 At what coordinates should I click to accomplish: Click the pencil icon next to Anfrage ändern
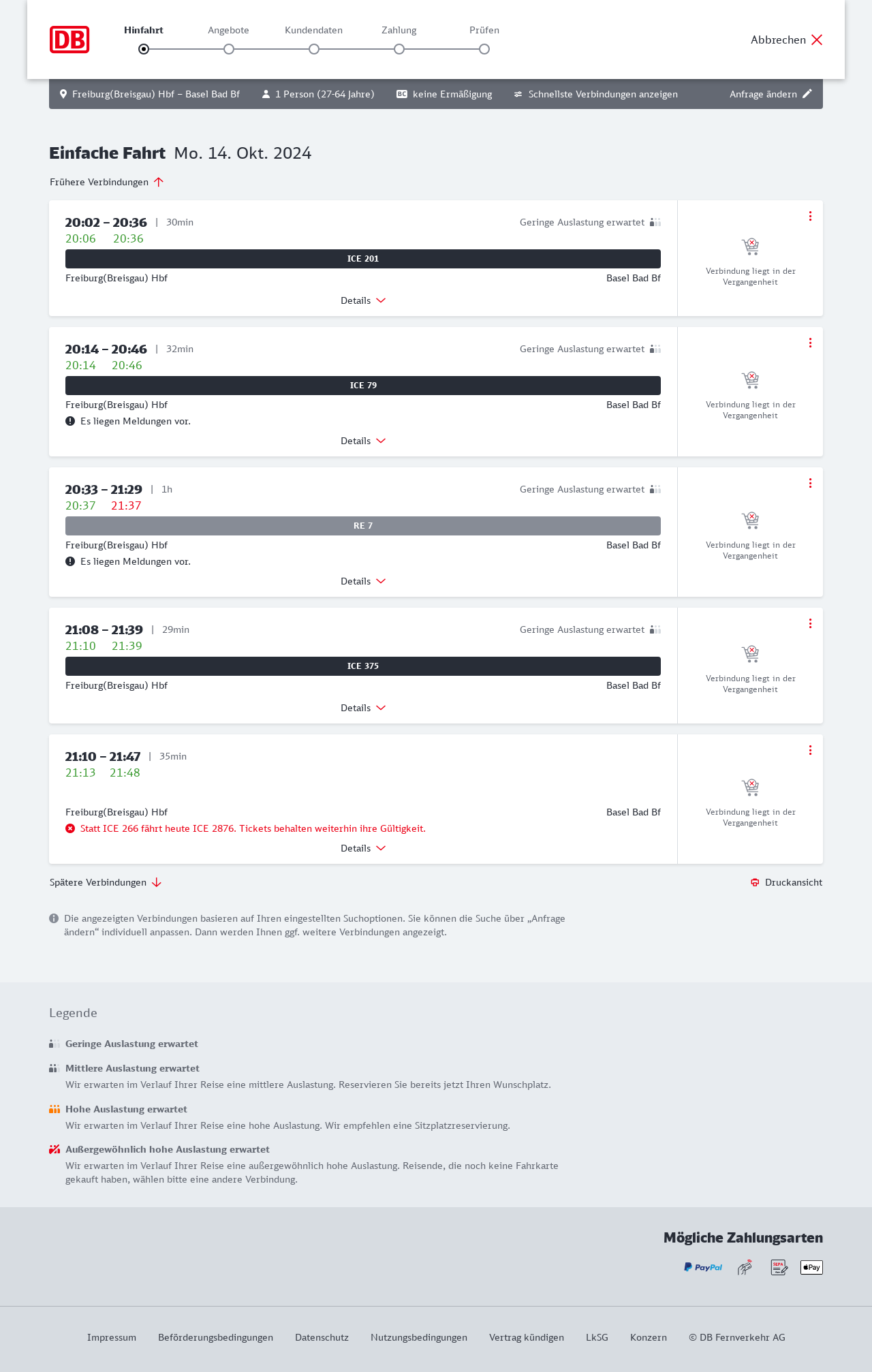[807, 94]
